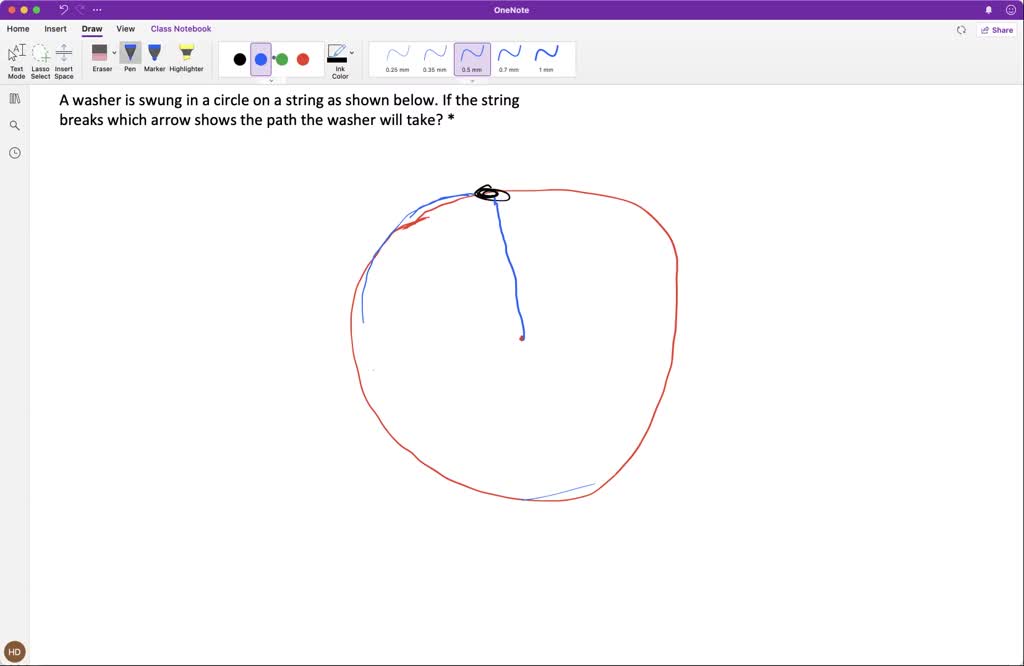Open the Eraser options dropdown
Screen dimensions: 1024x666
coord(113,54)
